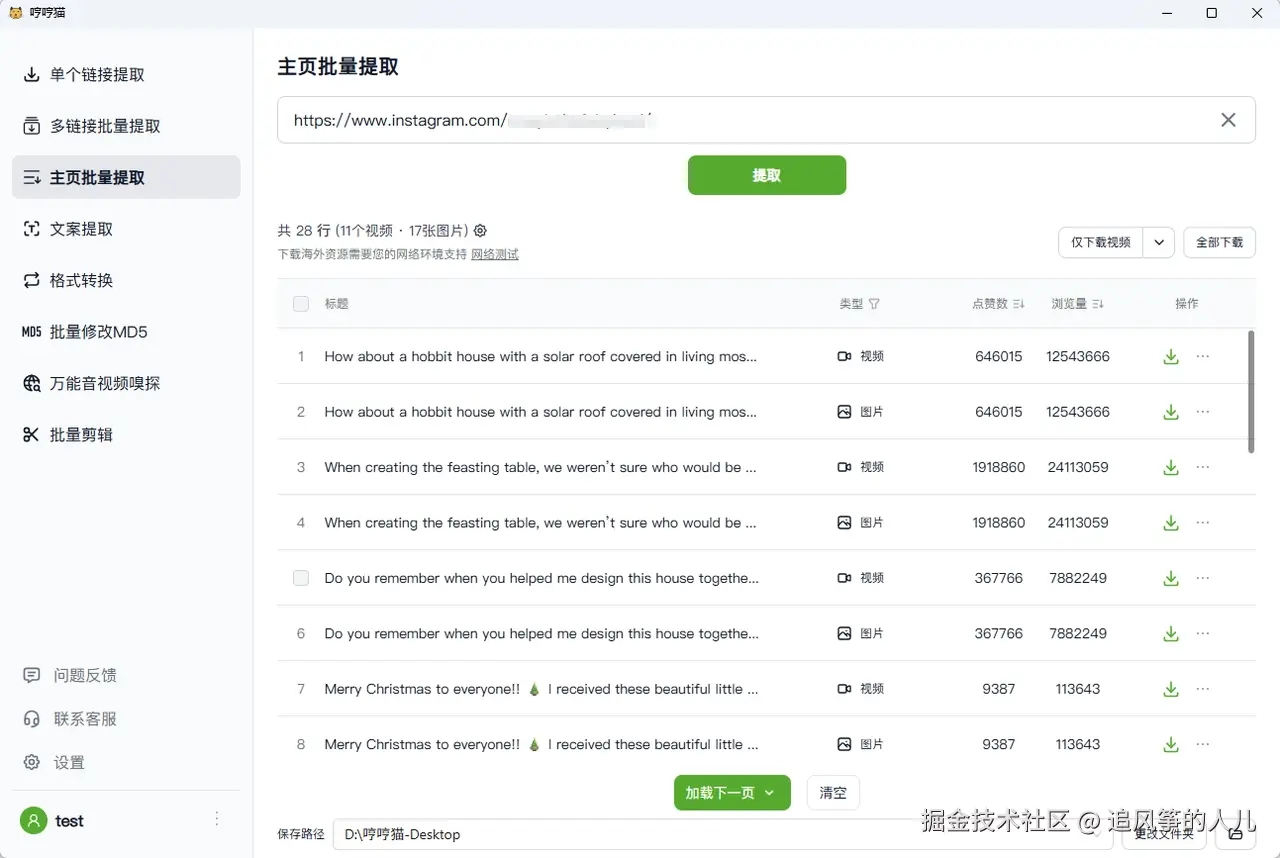Open 批量修改MD5 page

point(126,332)
